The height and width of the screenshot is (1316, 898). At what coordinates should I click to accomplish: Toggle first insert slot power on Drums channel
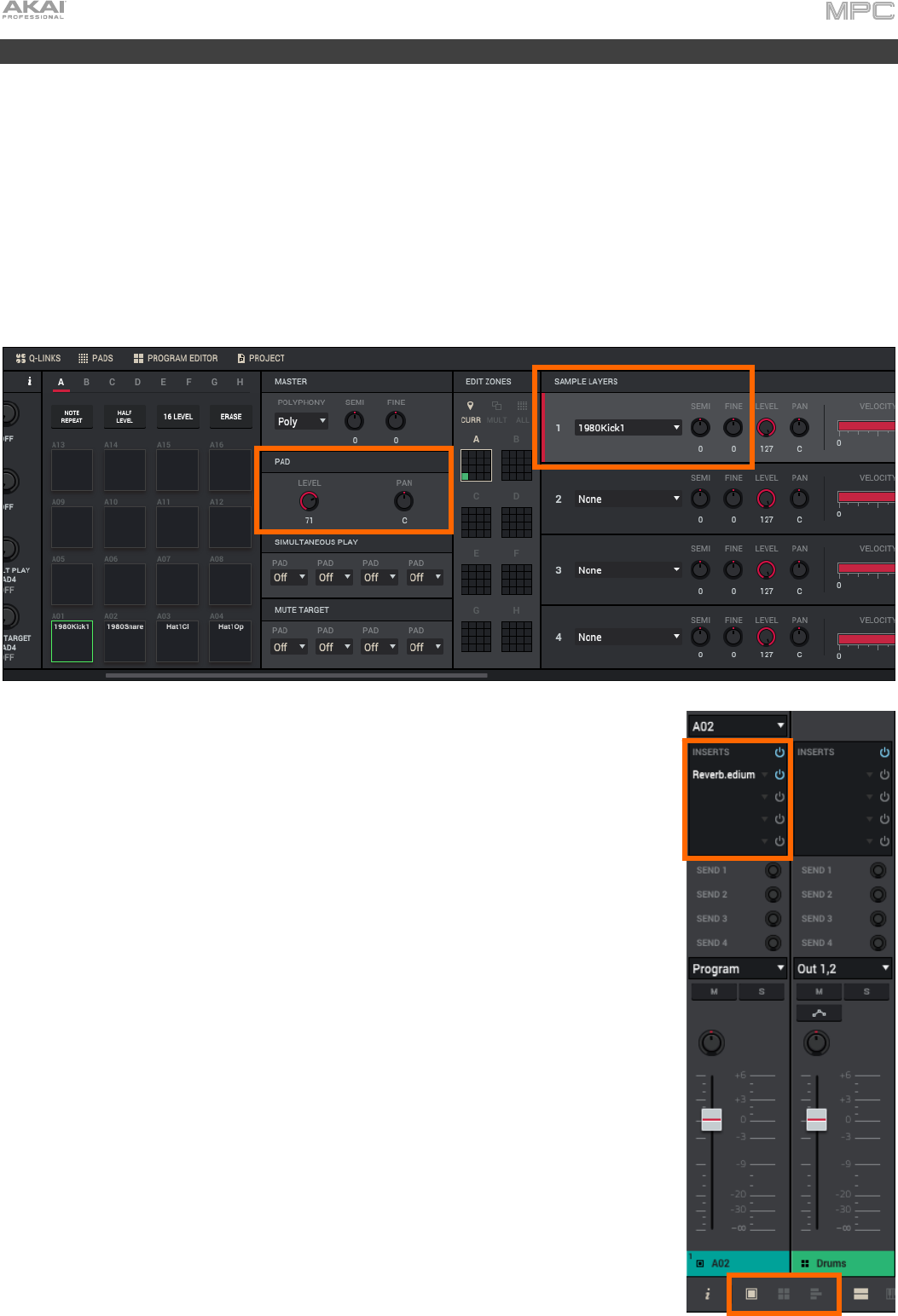click(x=884, y=775)
